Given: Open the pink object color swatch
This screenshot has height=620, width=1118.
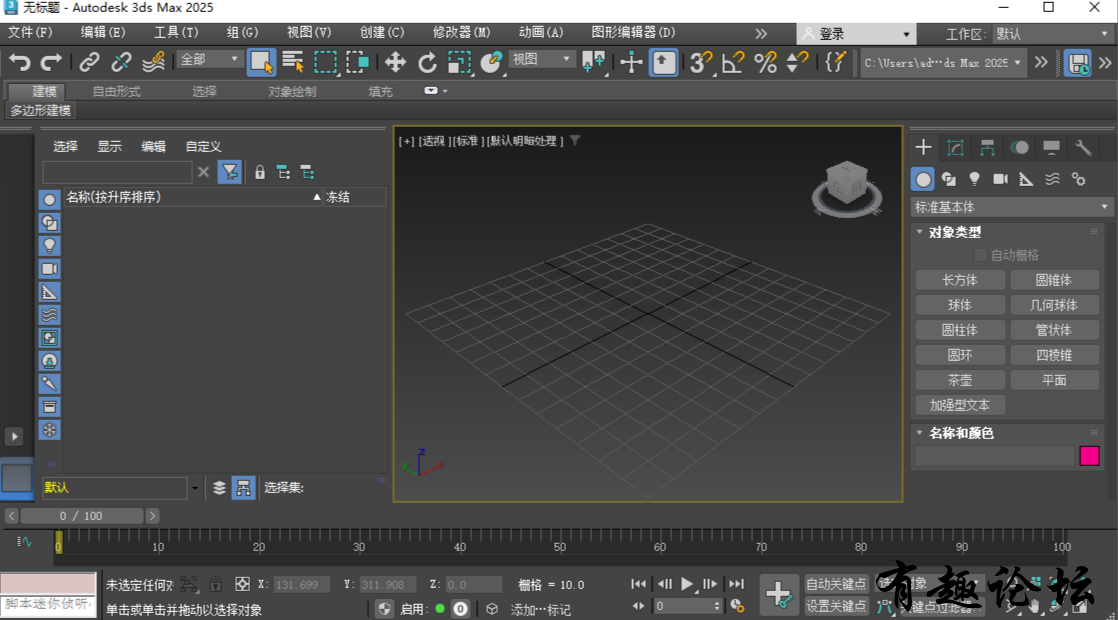Looking at the screenshot, I should click(1089, 455).
